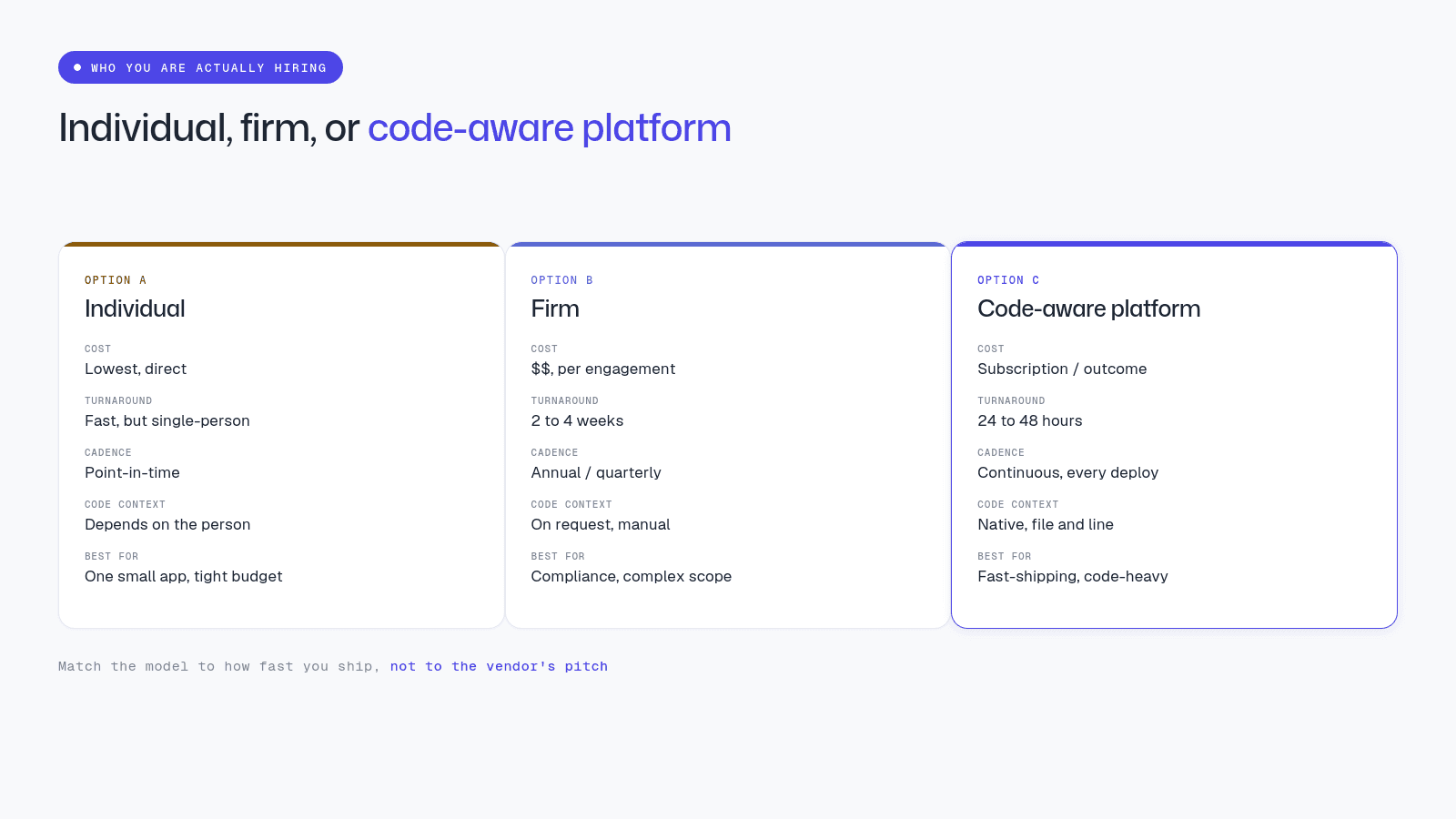
Task: Select "Continuous, every deploy" cadence value
Action: pos(1067,472)
